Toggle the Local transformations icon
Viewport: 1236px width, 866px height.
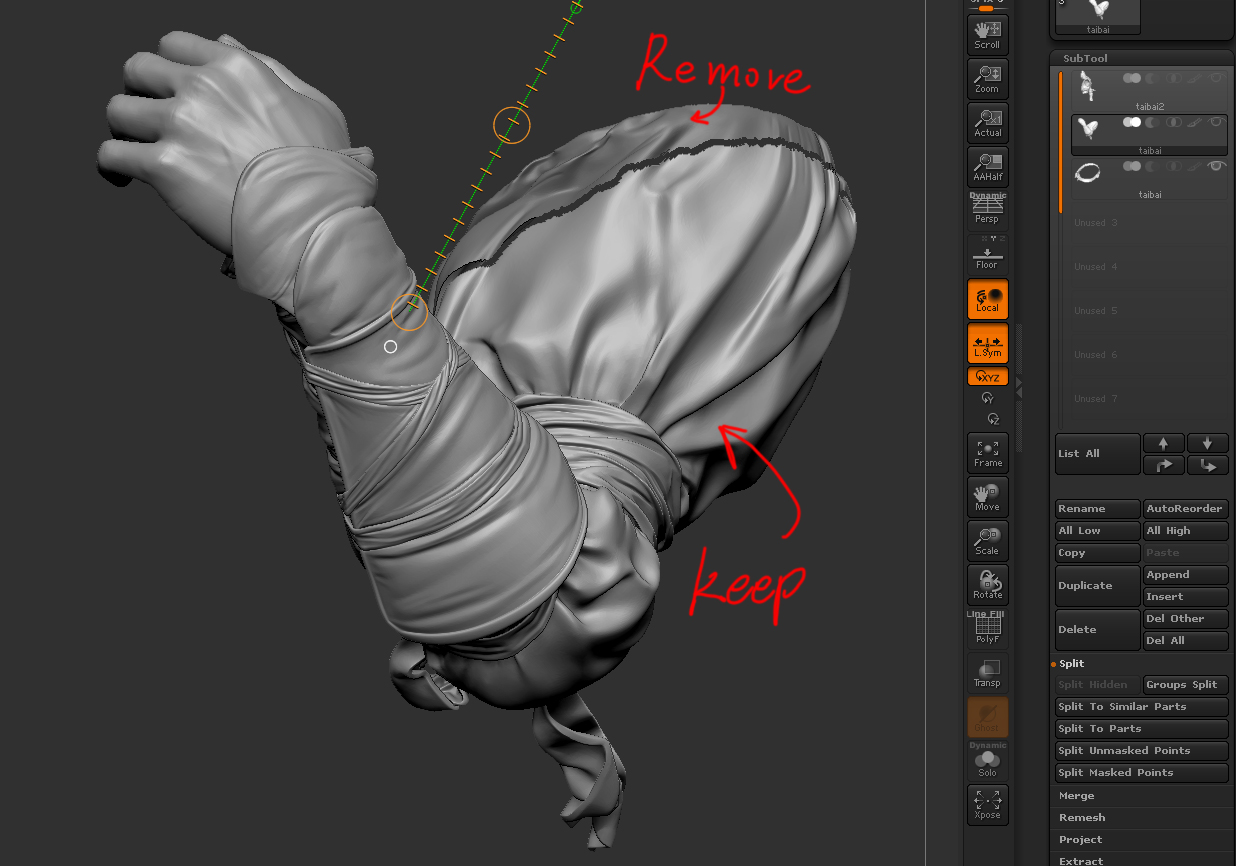tap(987, 299)
